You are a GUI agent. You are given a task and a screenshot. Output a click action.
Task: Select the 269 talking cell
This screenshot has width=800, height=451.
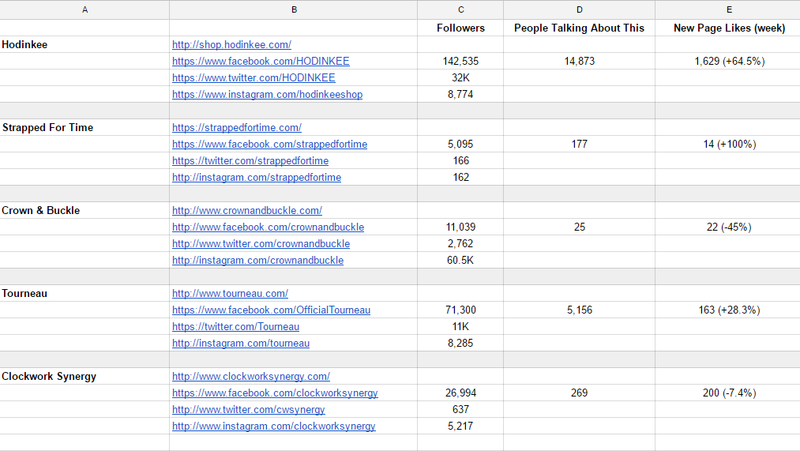tap(580, 393)
